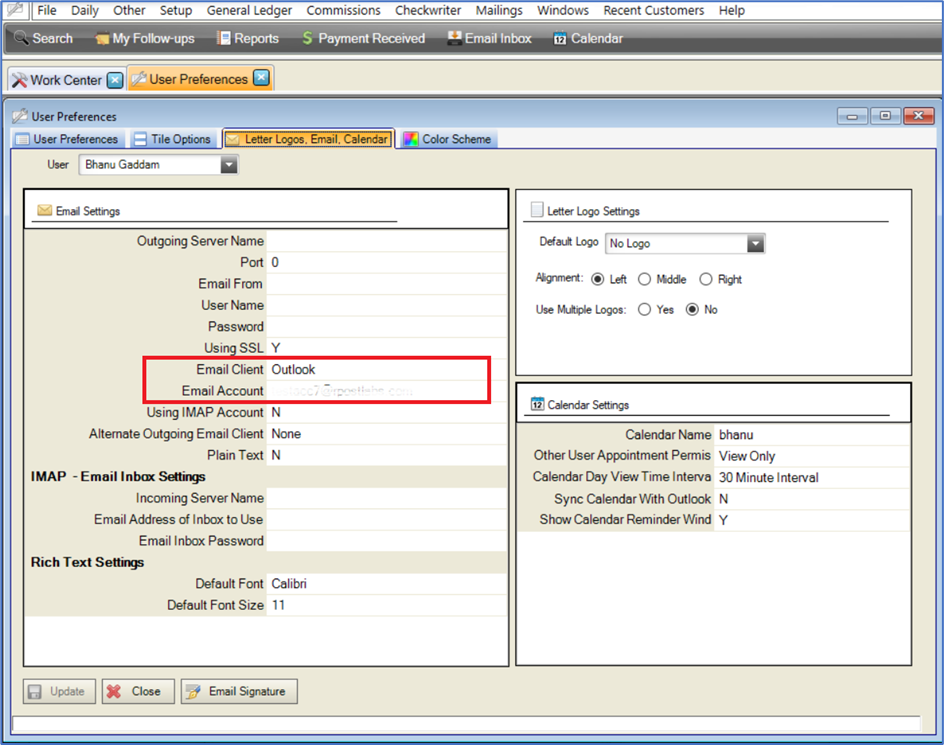Close the User Preferences tab with its X
The image size is (944, 745).
261,79
